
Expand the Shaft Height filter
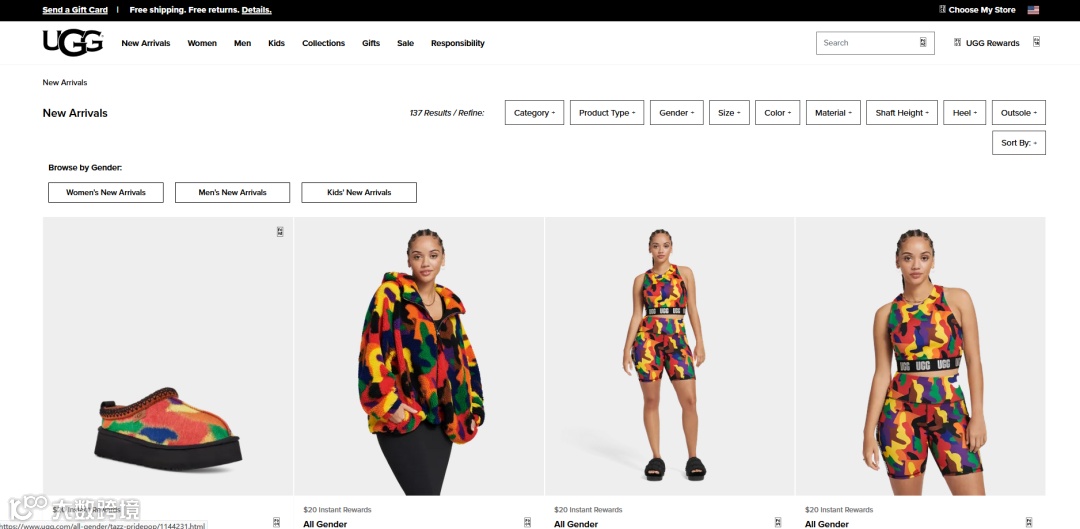point(902,113)
